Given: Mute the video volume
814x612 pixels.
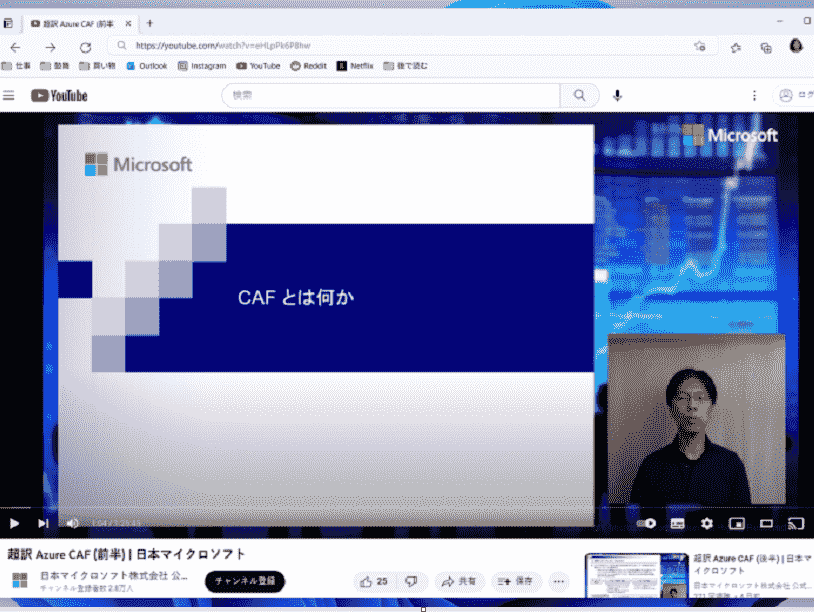Looking at the screenshot, I should coord(73,523).
